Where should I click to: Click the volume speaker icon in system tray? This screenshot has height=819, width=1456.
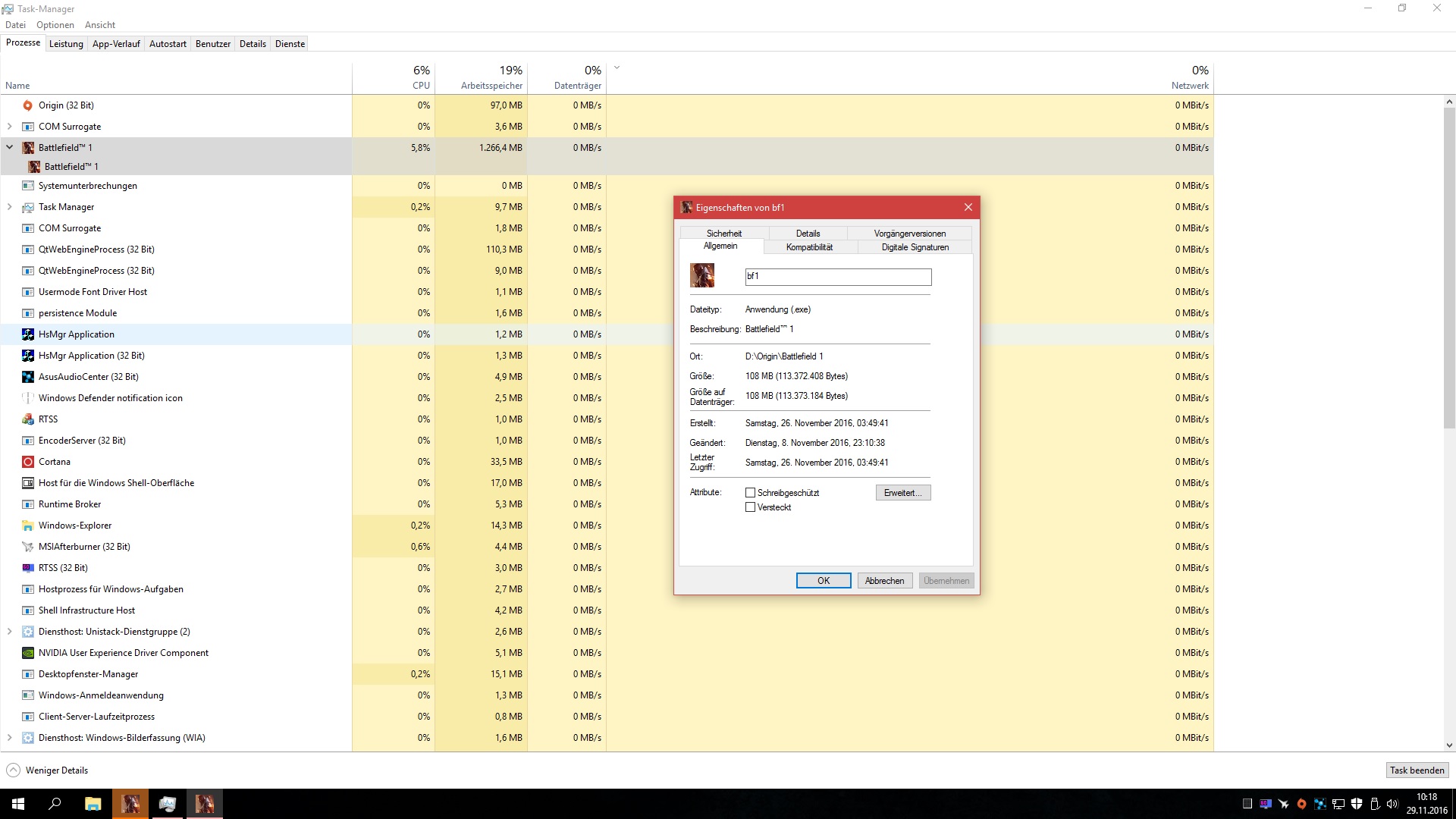click(1392, 804)
